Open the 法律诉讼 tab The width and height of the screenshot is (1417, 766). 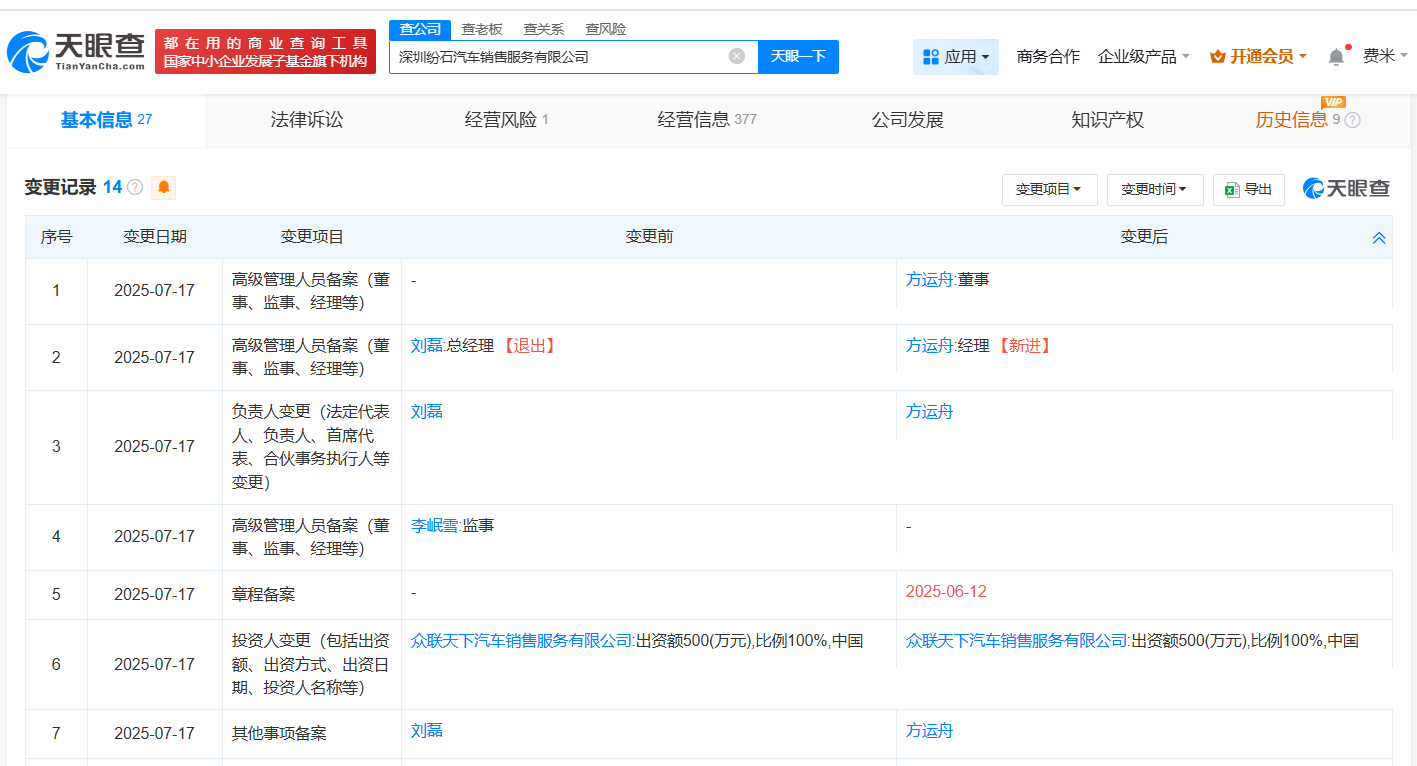point(307,120)
